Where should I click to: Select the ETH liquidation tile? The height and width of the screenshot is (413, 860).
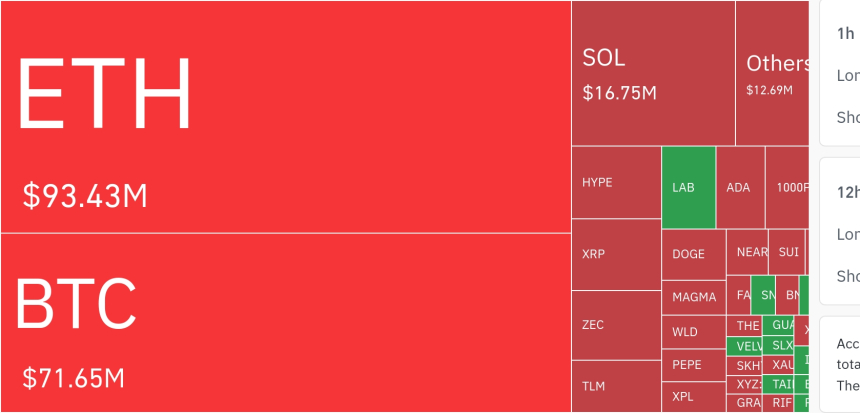click(x=286, y=117)
